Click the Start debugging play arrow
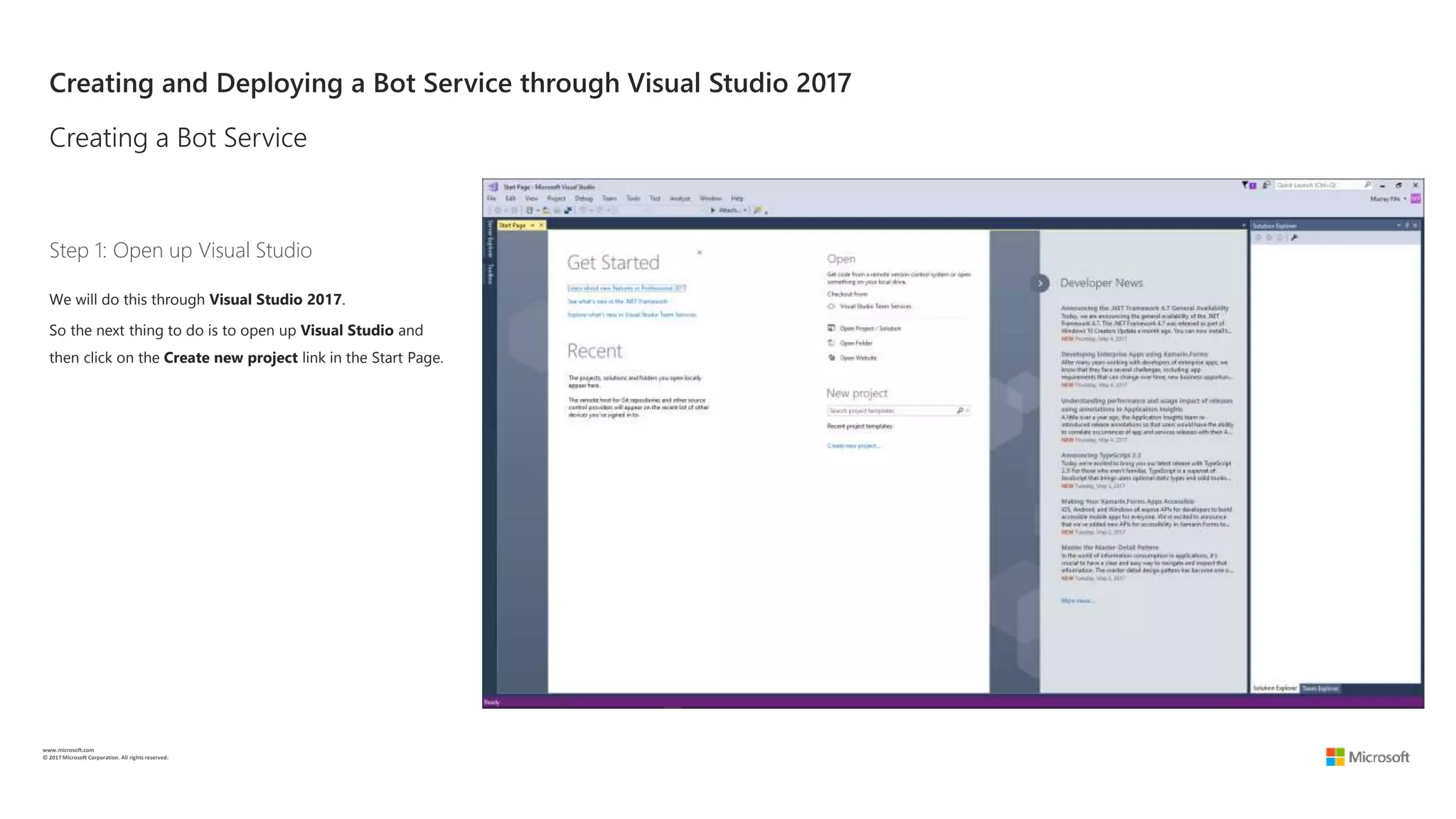 coord(713,210)
